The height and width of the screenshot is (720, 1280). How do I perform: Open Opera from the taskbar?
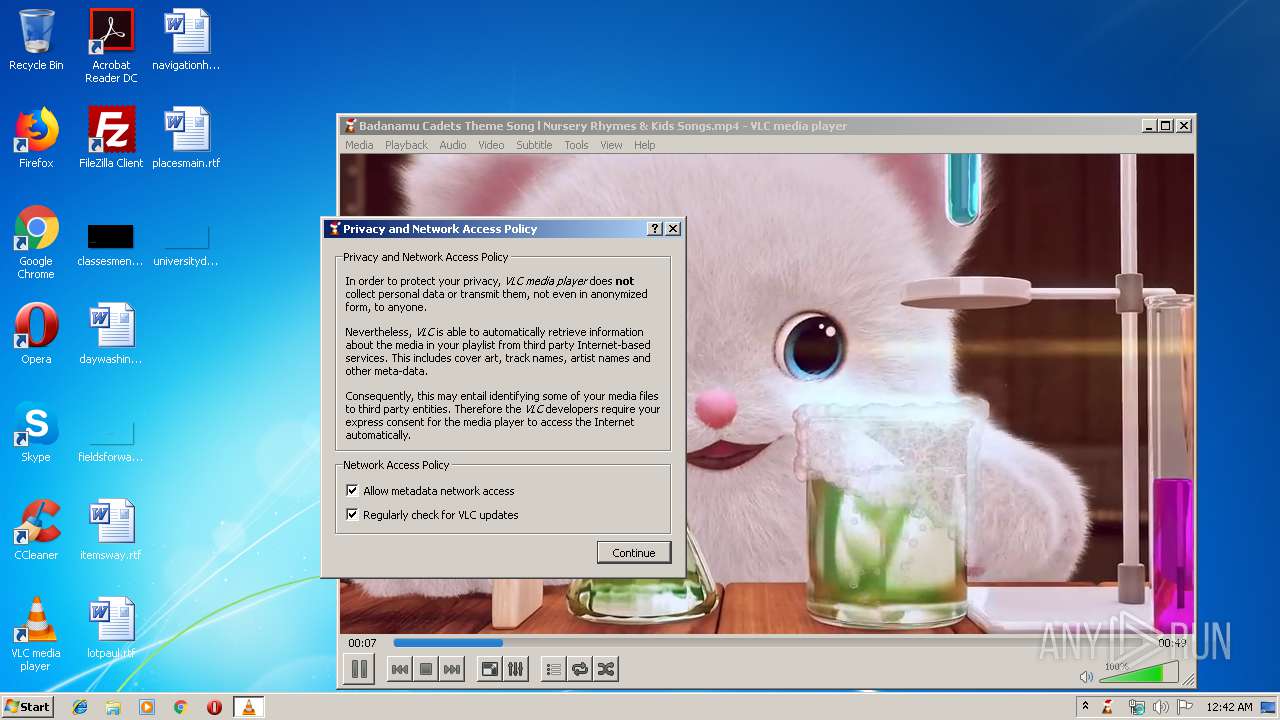(x=214, y=707)
